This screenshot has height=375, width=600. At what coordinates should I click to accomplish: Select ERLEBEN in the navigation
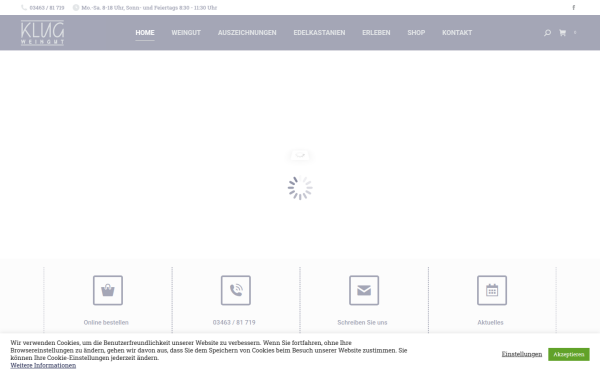376,33
